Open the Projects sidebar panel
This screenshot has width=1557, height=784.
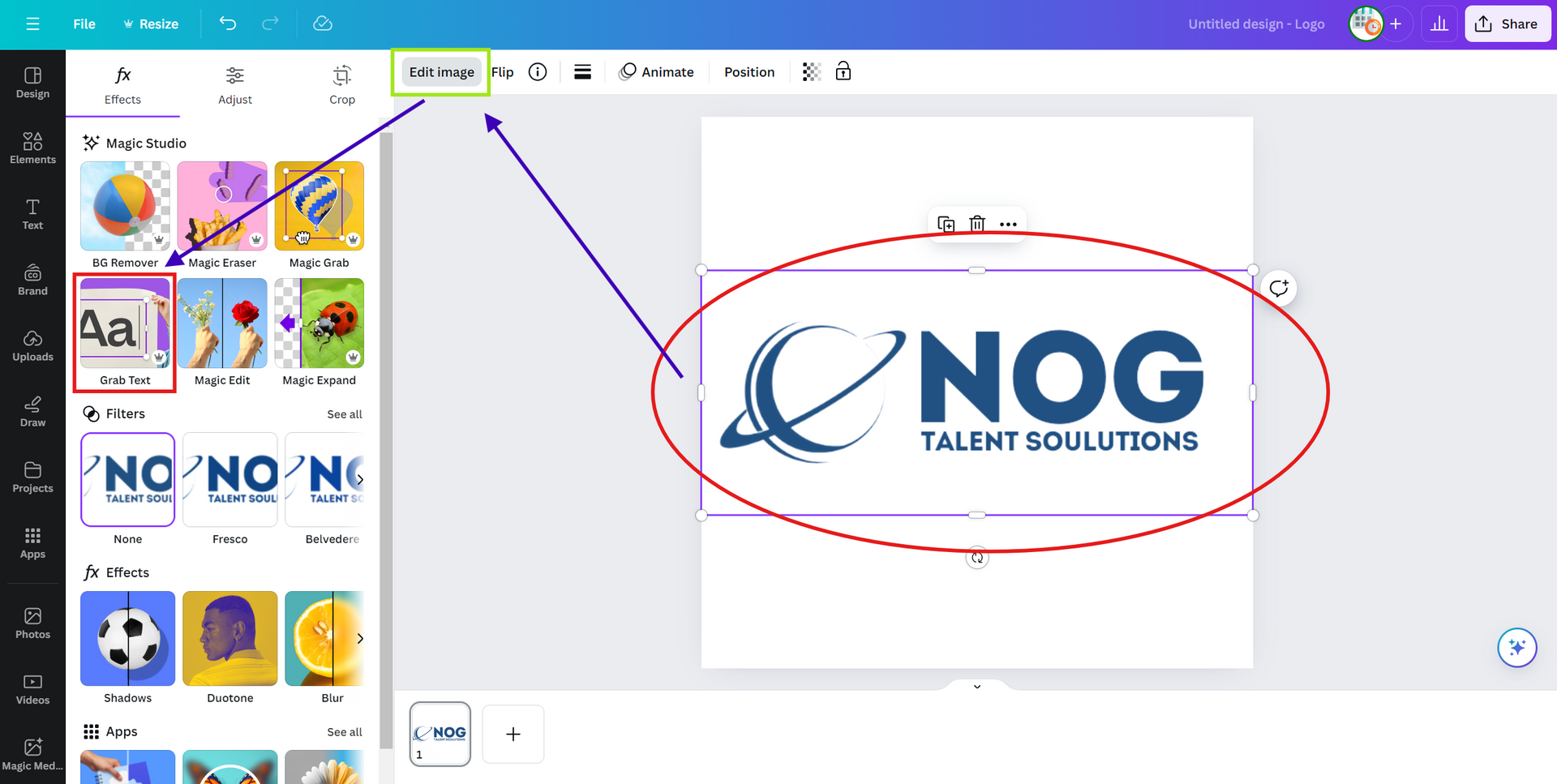(x=32, y=477)
